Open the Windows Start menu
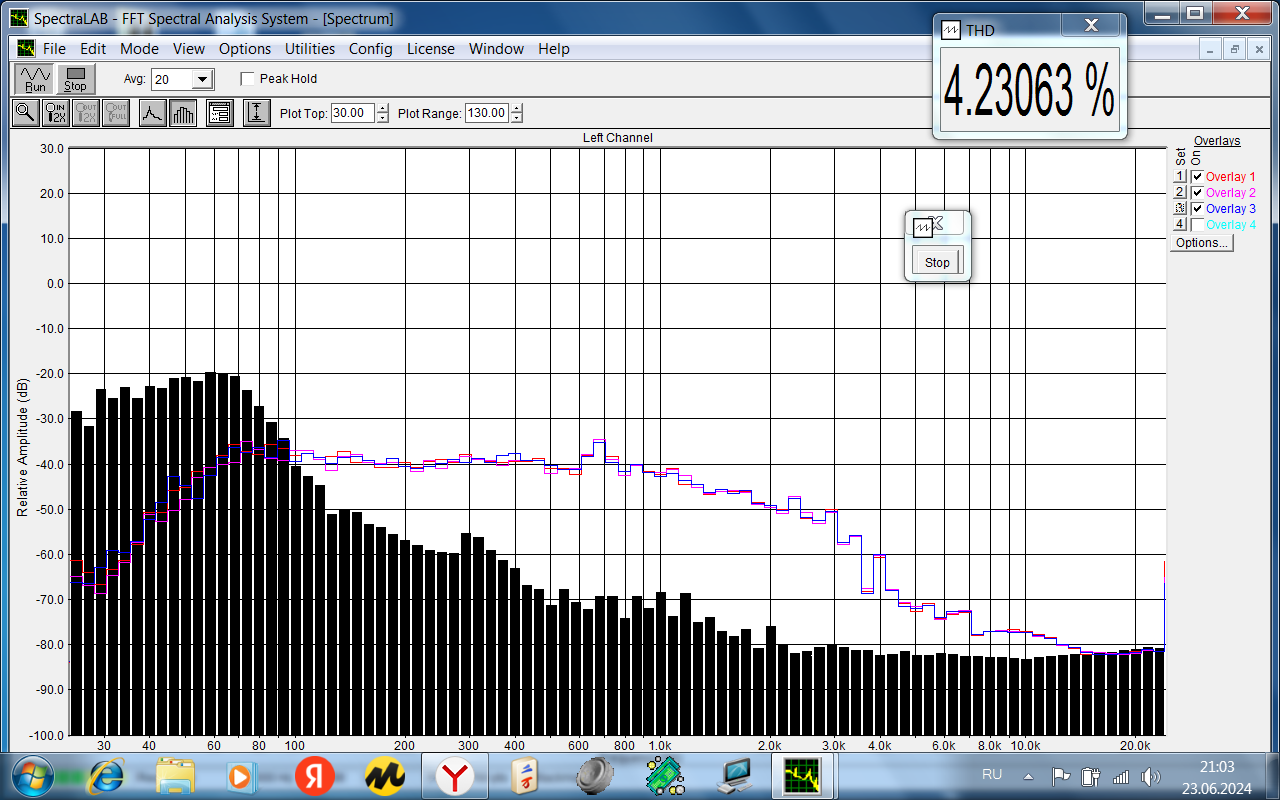Viewport: 1280px width, 800px height. 33,775
